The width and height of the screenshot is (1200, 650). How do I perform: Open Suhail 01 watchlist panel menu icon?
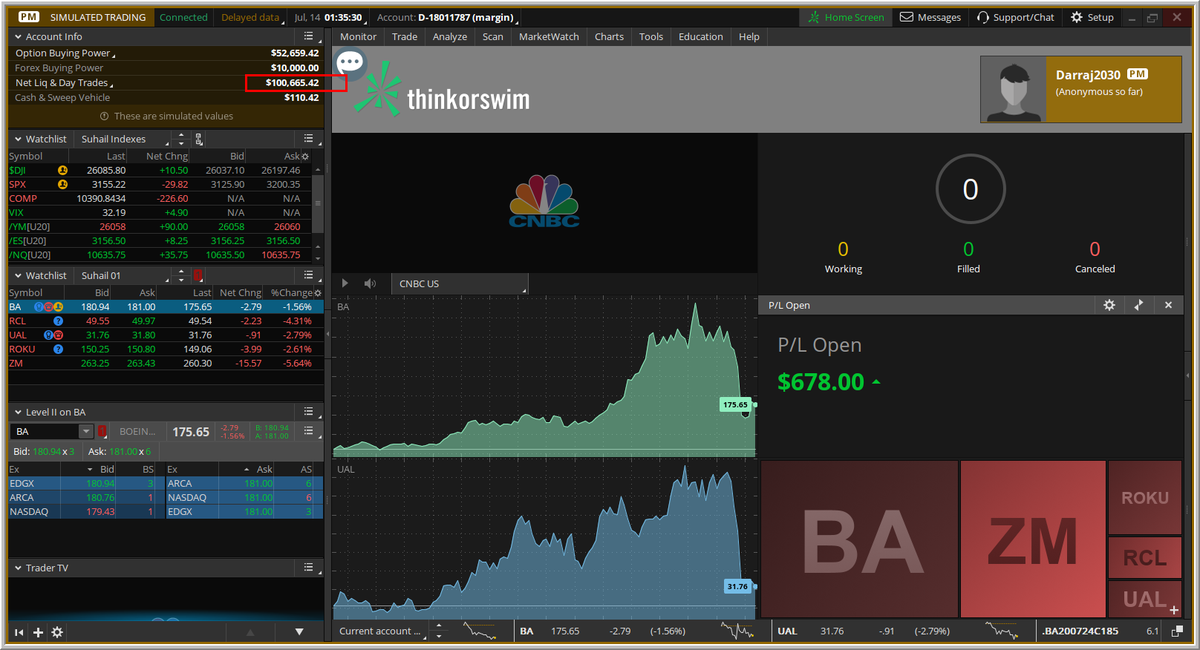click(309, 275)
